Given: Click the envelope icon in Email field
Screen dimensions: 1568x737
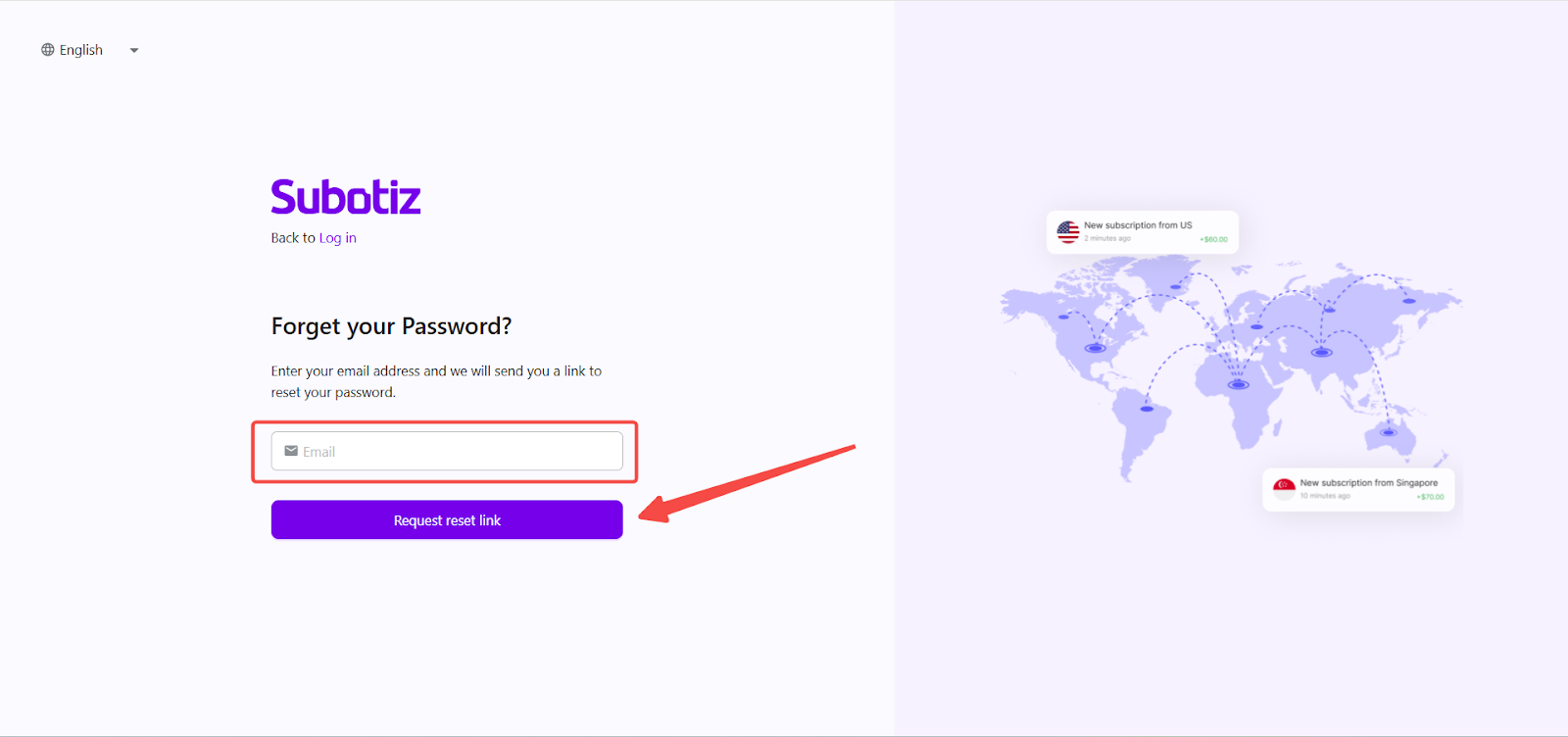Looking at the screenshot, I should [x=291, y=451].
